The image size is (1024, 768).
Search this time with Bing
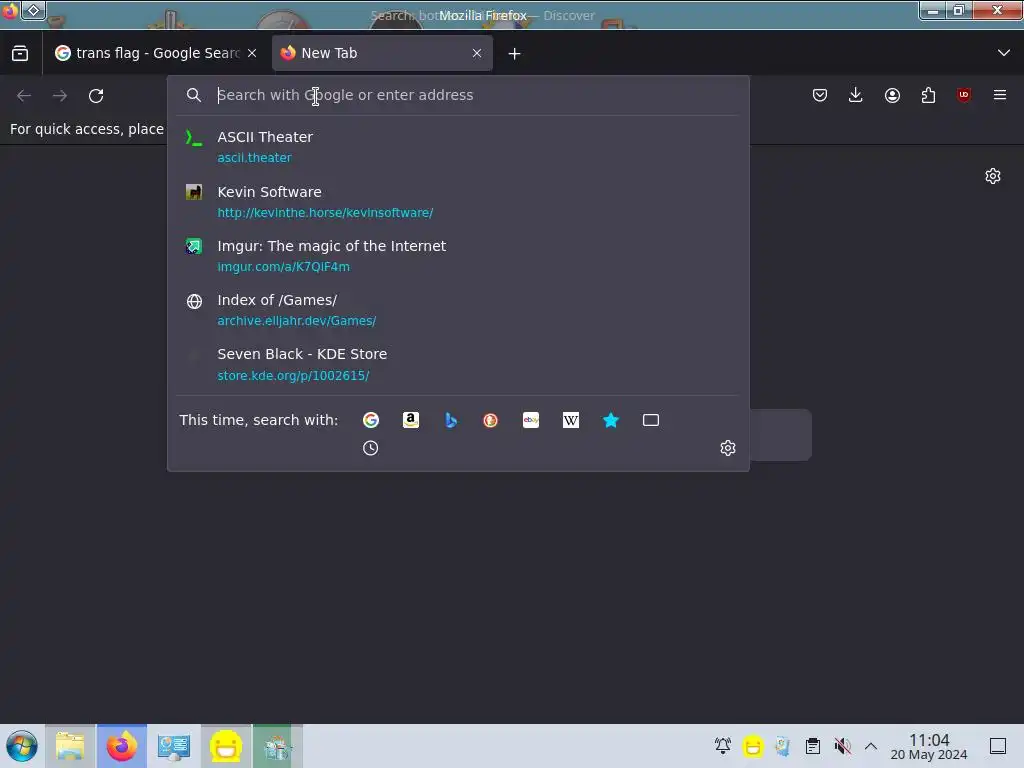[451, 420]
